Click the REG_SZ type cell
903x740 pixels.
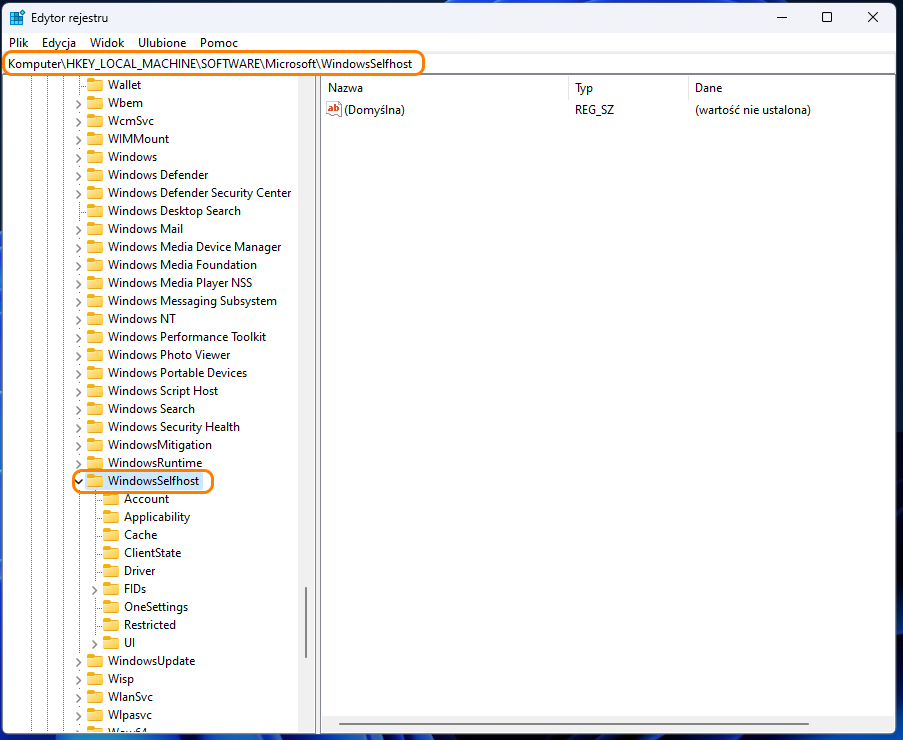594,109
